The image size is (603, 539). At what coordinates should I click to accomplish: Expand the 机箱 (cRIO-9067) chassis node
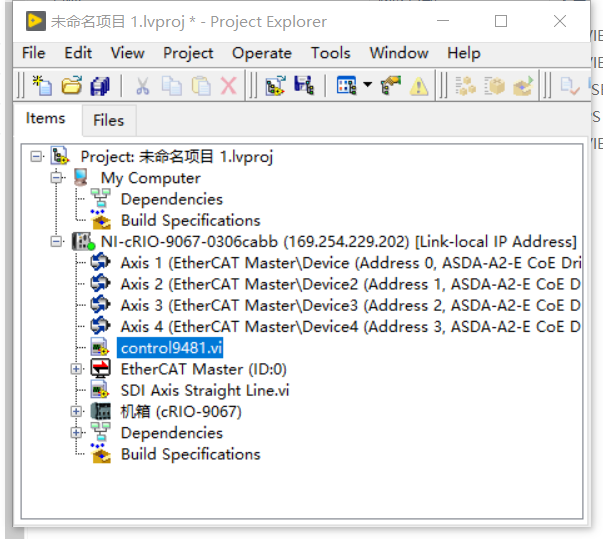76,411
